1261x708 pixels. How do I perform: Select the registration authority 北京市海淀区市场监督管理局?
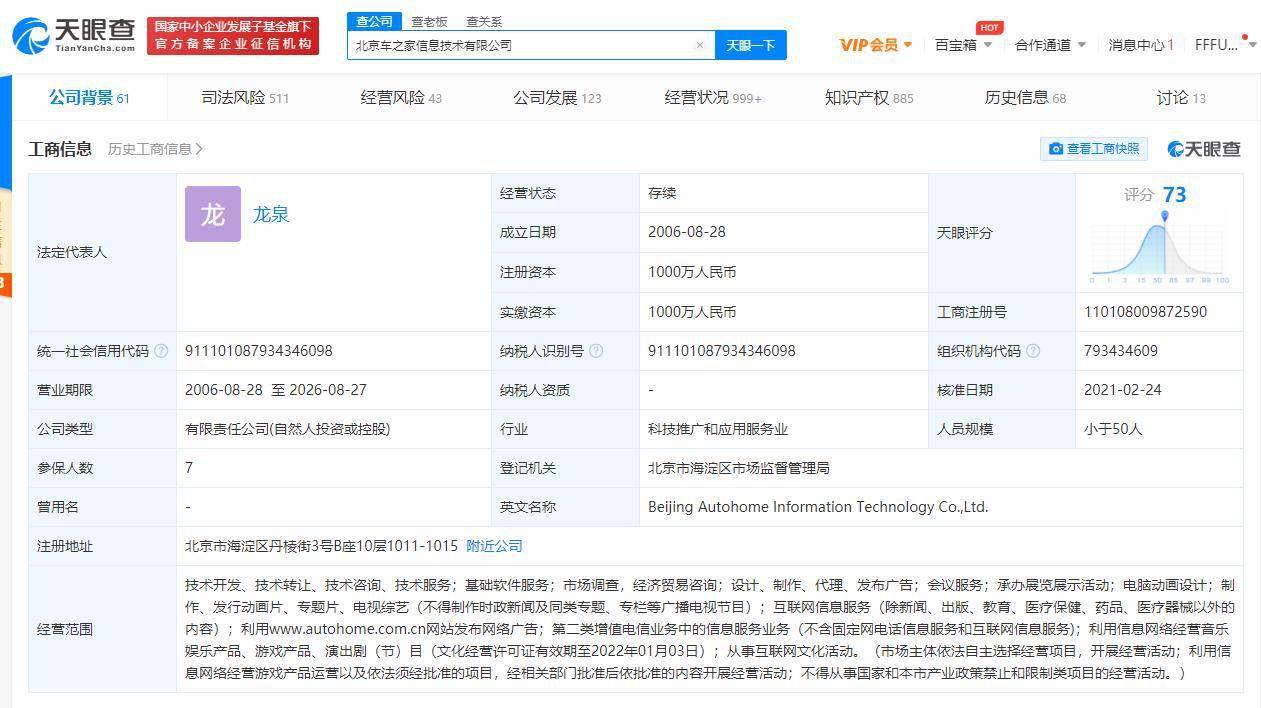[739, 468]
